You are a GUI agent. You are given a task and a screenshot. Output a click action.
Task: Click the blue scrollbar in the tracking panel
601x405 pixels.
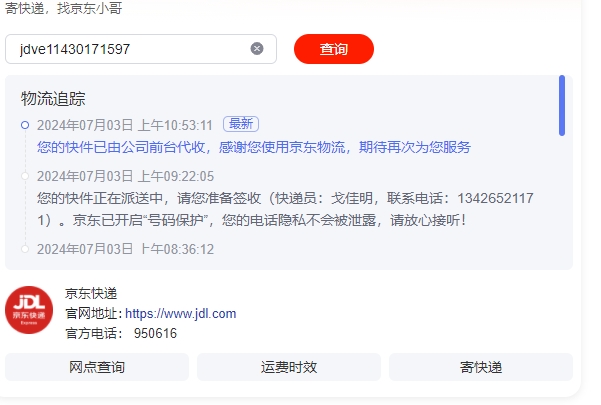coord(562,106)
